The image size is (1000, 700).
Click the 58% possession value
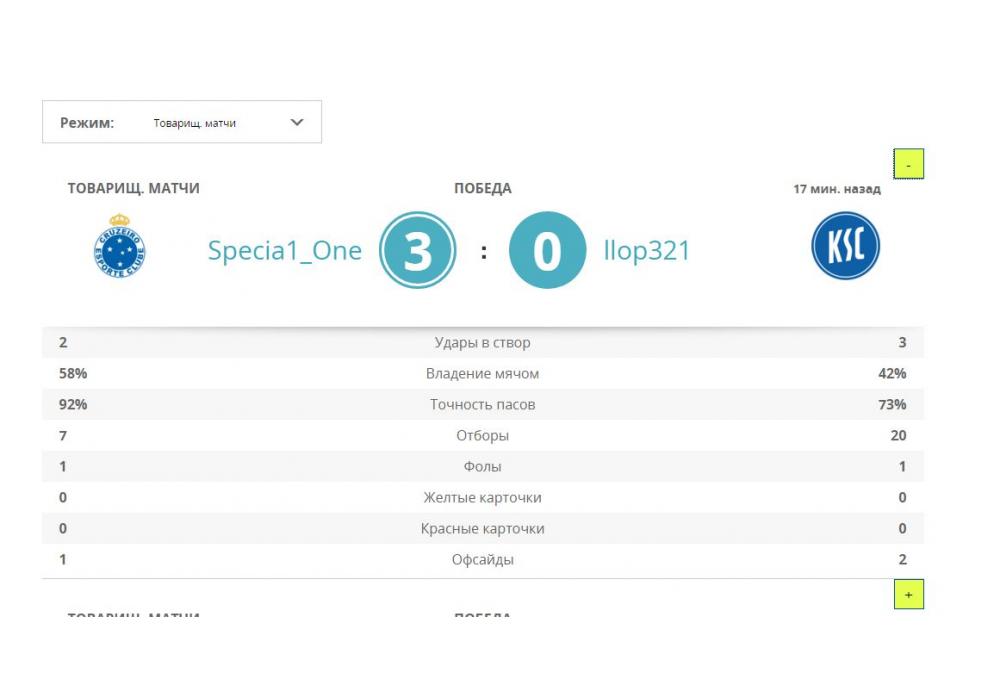click(73, 374)
